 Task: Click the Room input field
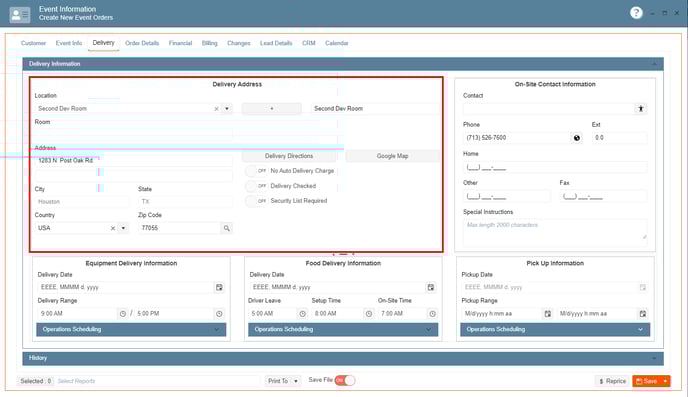point(133,133)
